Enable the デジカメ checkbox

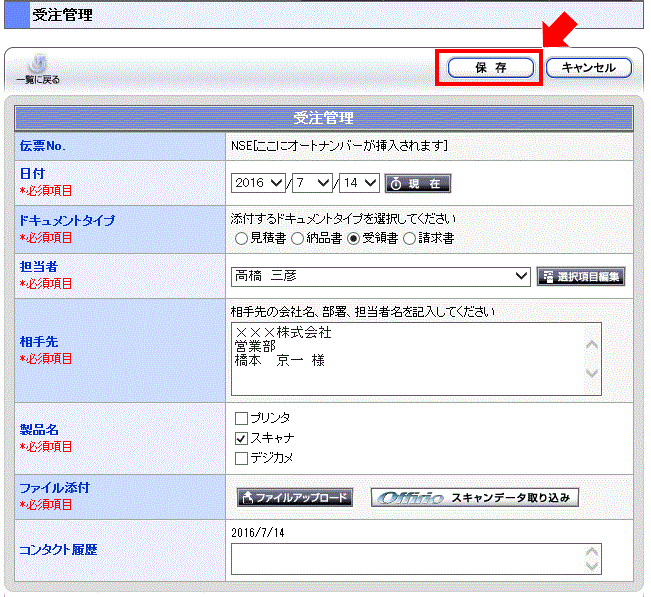point(240,458)
